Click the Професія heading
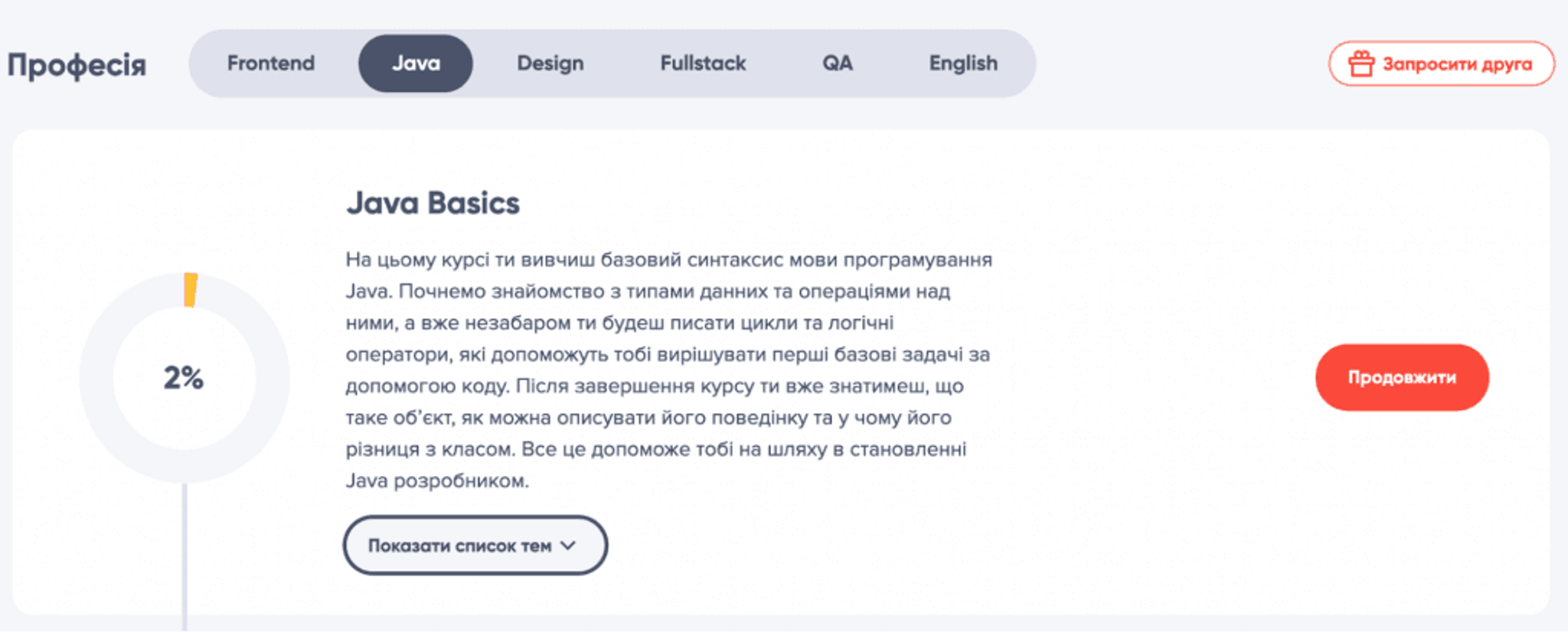 [77, 65]
